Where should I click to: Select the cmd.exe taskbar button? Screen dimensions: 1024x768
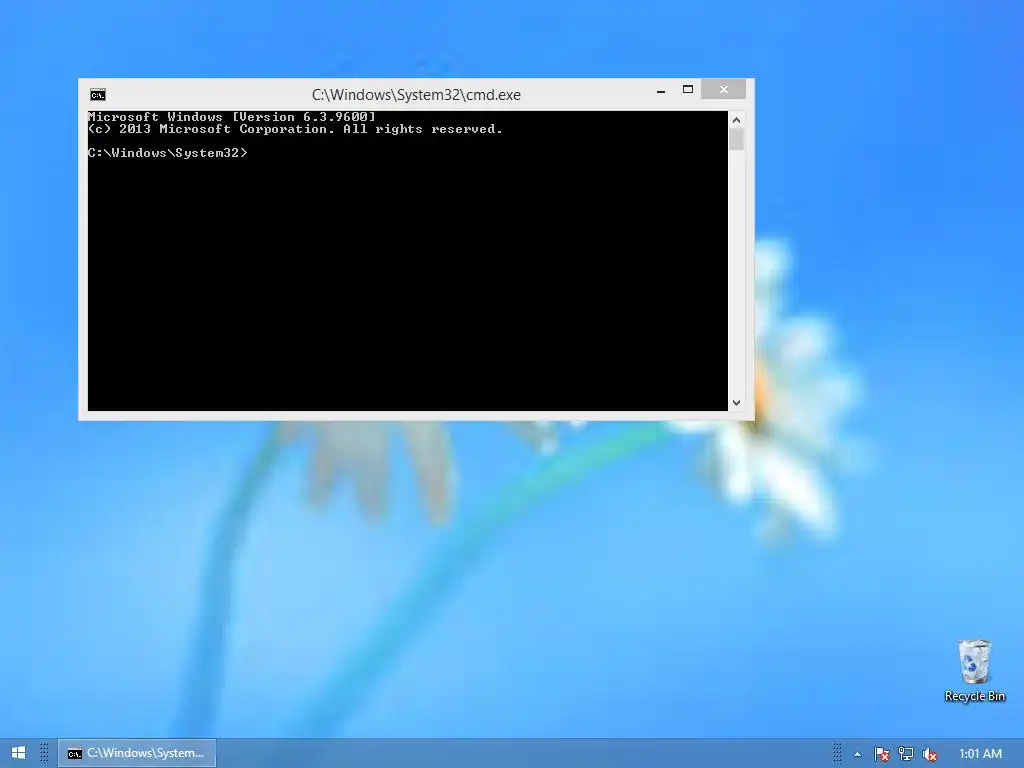pyautogui.click(x=137, y=753)
